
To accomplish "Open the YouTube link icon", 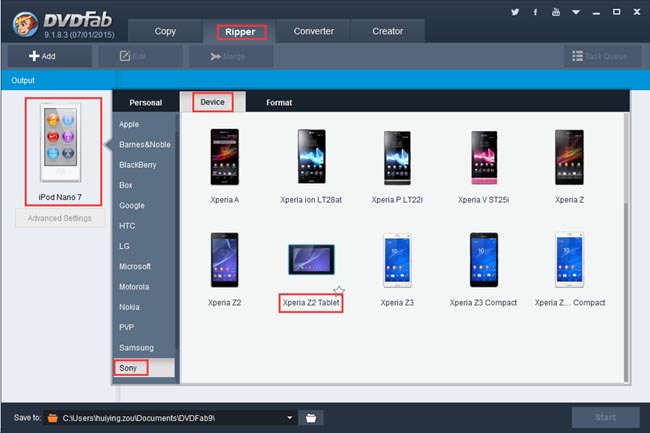I will click(x=555, y=12).
